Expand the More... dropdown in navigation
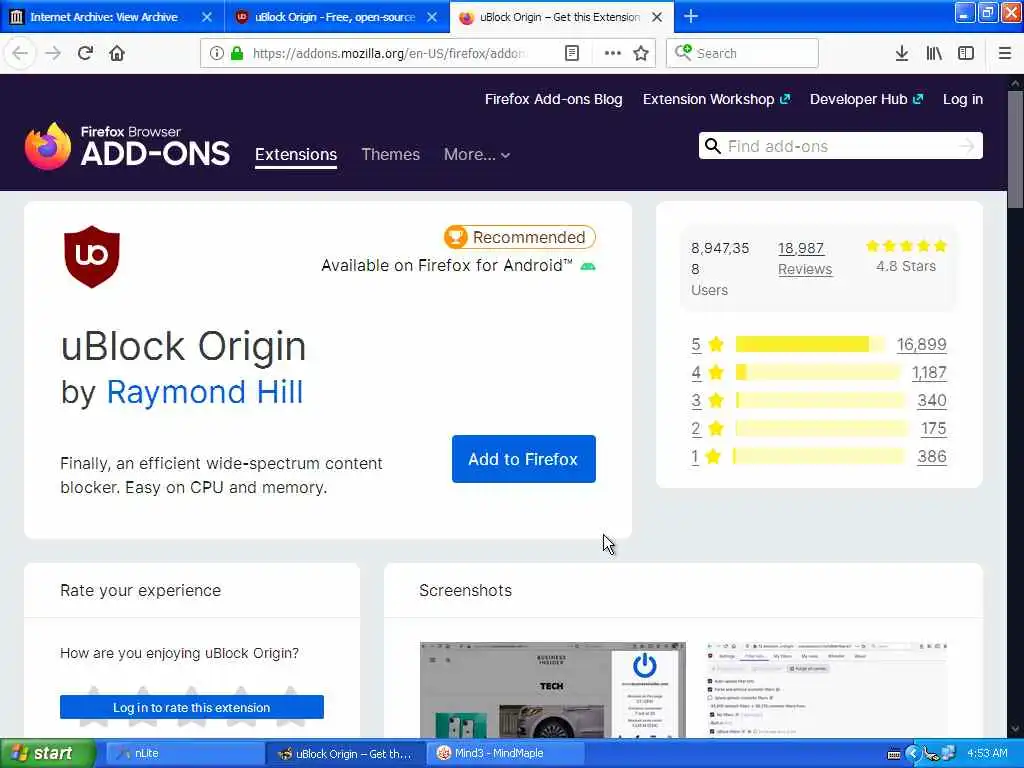Image resolution: width=1024 pixels, height=768 pixels. coord(477,154)
